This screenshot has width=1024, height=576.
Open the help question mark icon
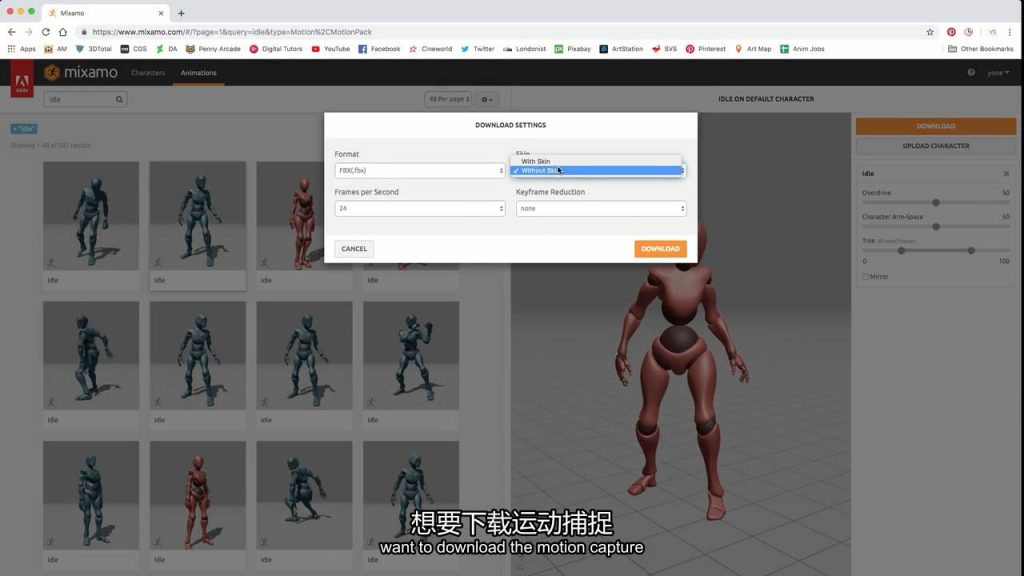pyautogui.click(x=971, y=72)
